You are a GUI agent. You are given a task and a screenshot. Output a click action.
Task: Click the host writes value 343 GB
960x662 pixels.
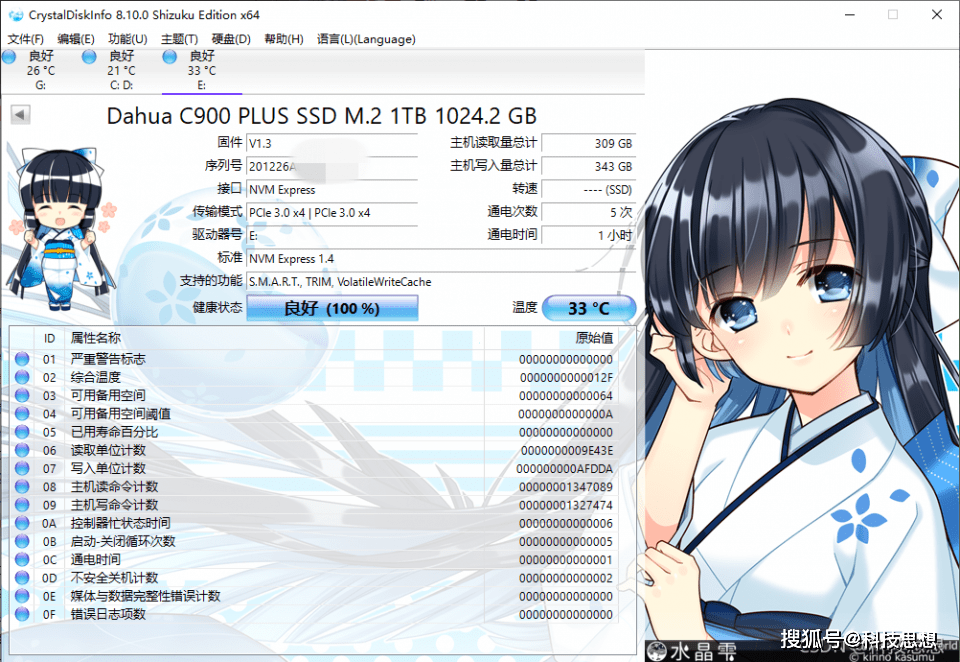[x=589, y=167]
